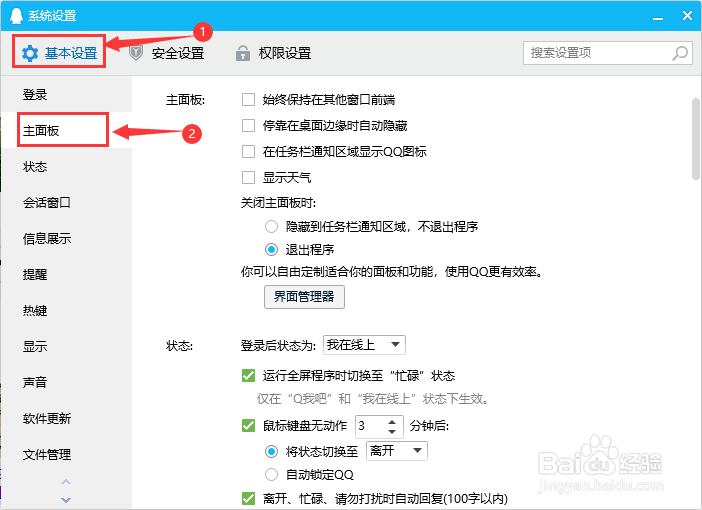The image size is (702, 510).
Task: Decrease idle minutes with down arrow
Action: [x=392, y=432]
